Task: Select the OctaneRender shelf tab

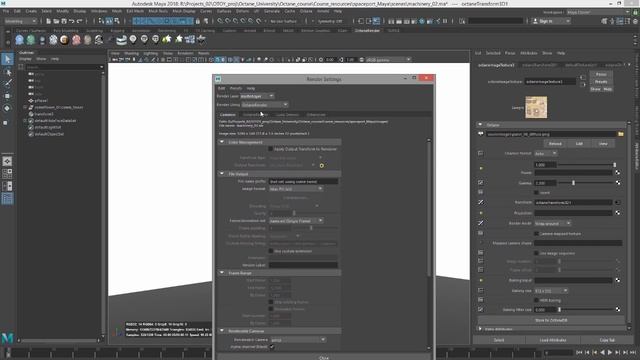Action: pyautogui.click(x=367, y=31)
